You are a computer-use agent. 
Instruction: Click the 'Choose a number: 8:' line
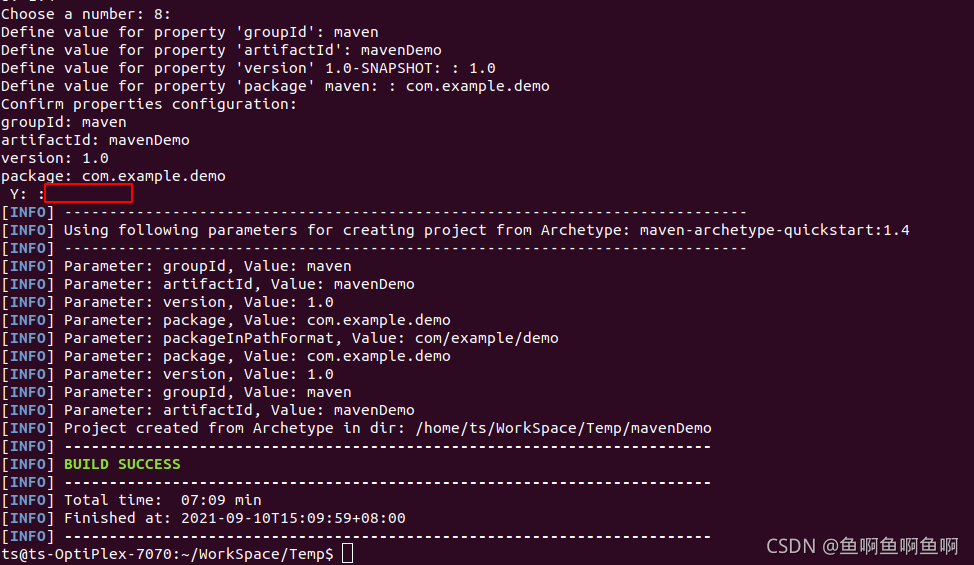86,14
